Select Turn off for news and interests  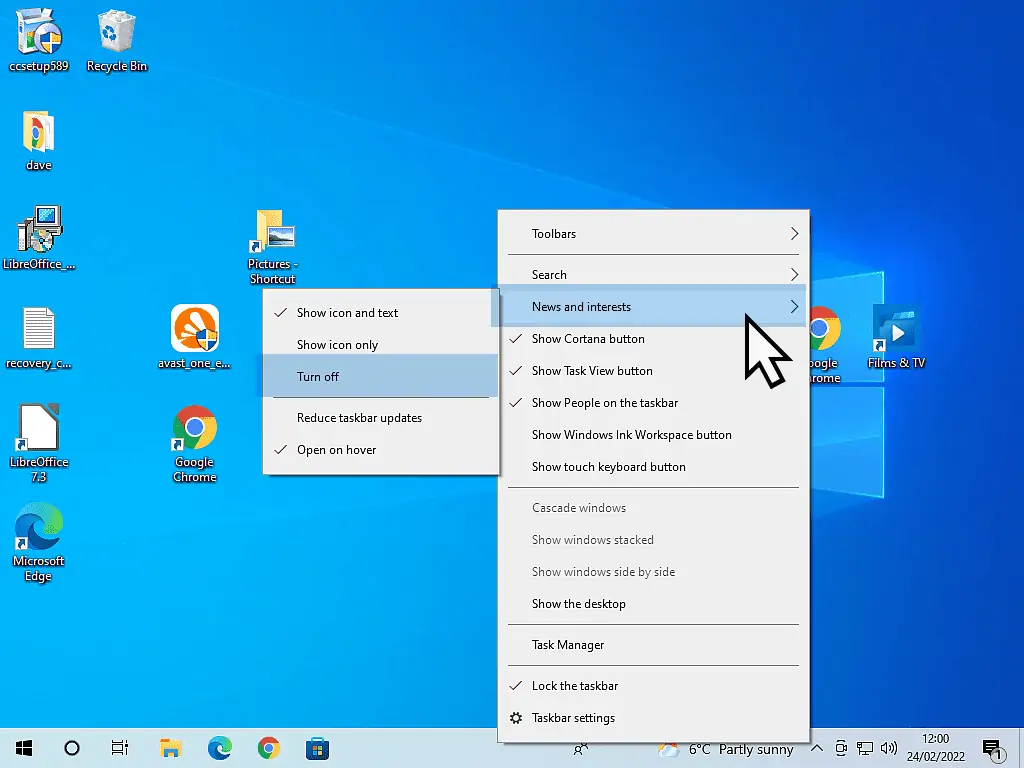(x=318, y=377)
